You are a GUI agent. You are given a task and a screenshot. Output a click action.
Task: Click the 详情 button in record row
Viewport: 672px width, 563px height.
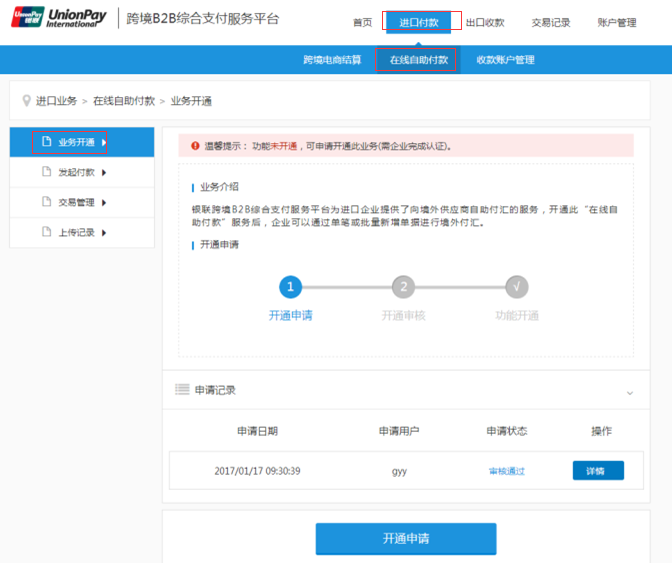point(598,470)
